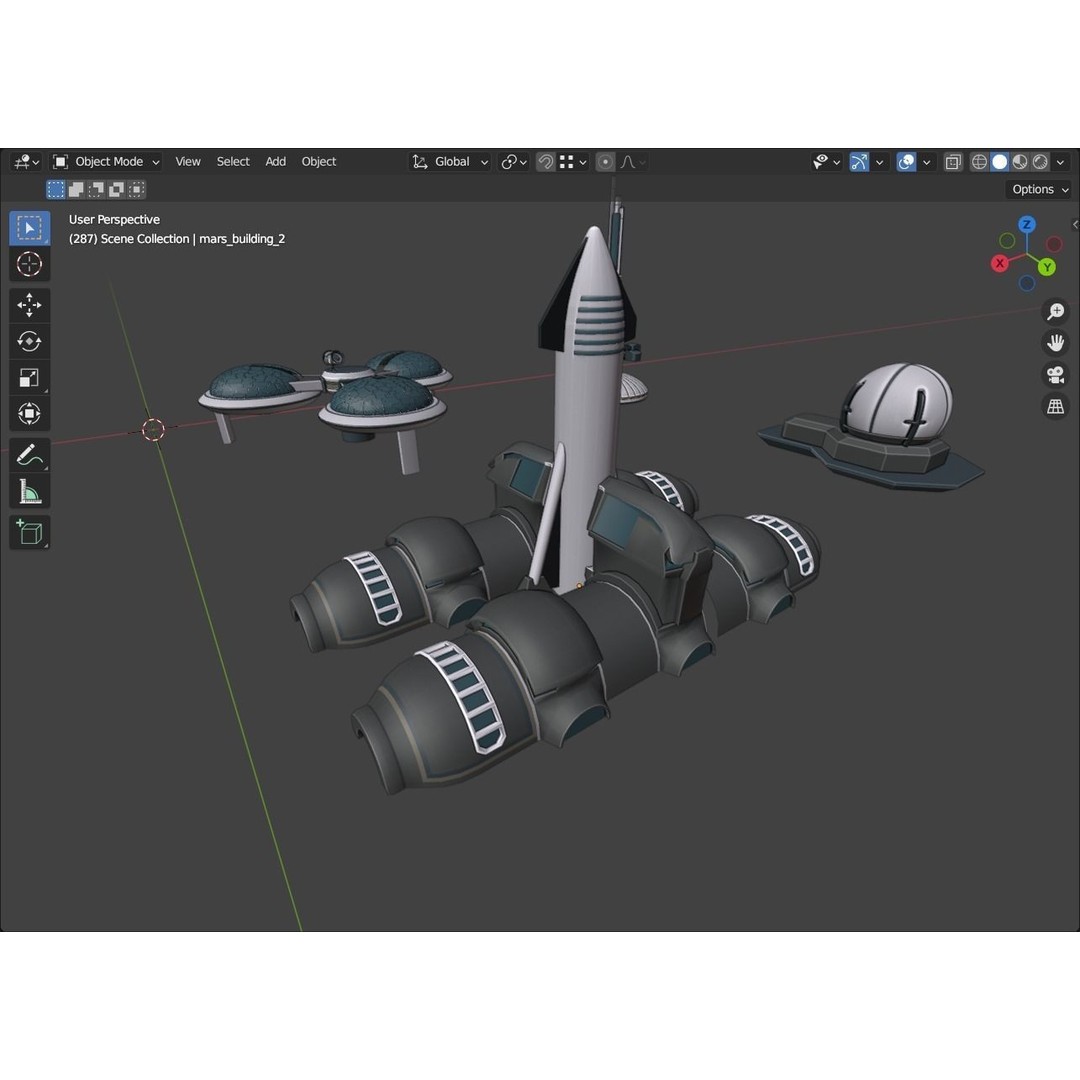Click the Tweak select mode icon

click(56, 189)
